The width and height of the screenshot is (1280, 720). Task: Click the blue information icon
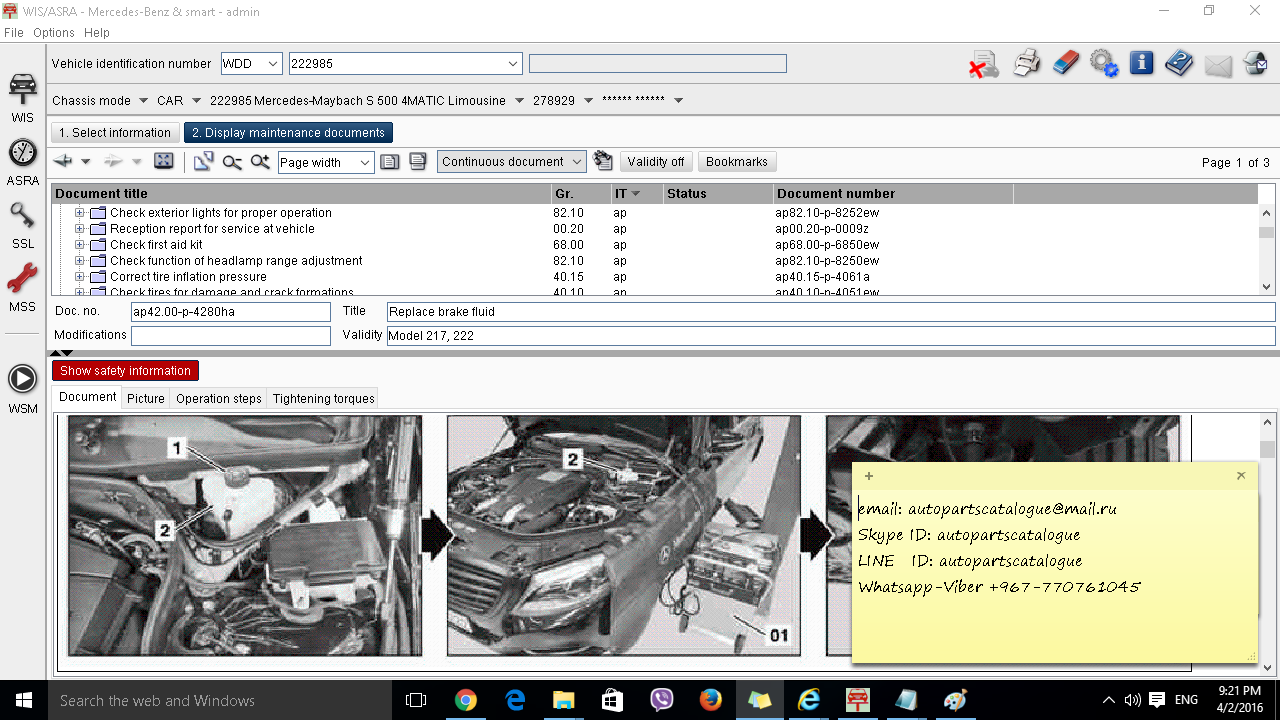(1141, 63)
